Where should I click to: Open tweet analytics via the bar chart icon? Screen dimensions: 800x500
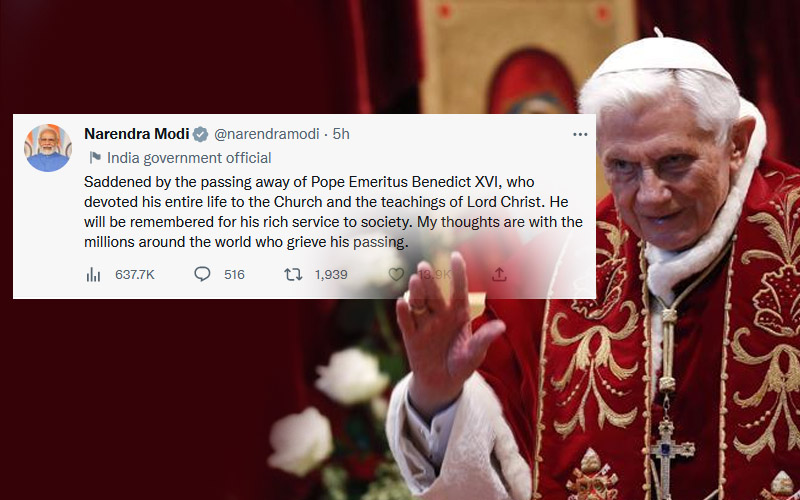[94, 274]
